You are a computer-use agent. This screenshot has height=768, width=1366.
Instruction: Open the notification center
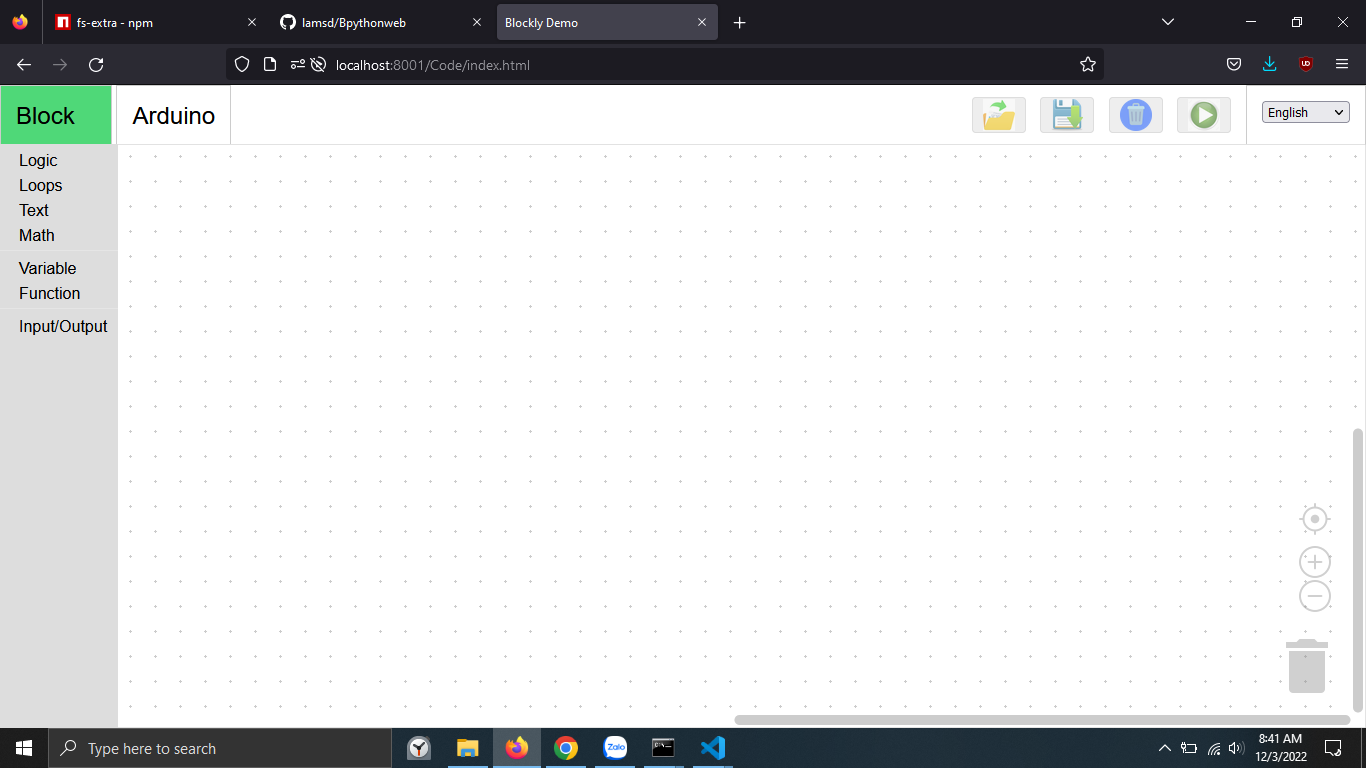tap(1333, 748)
